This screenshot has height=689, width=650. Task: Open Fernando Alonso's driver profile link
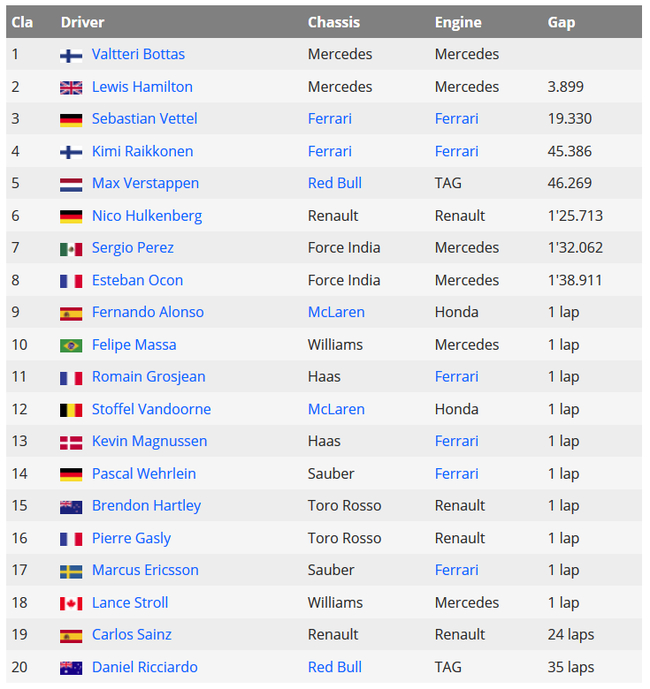(x=147, y=312)
